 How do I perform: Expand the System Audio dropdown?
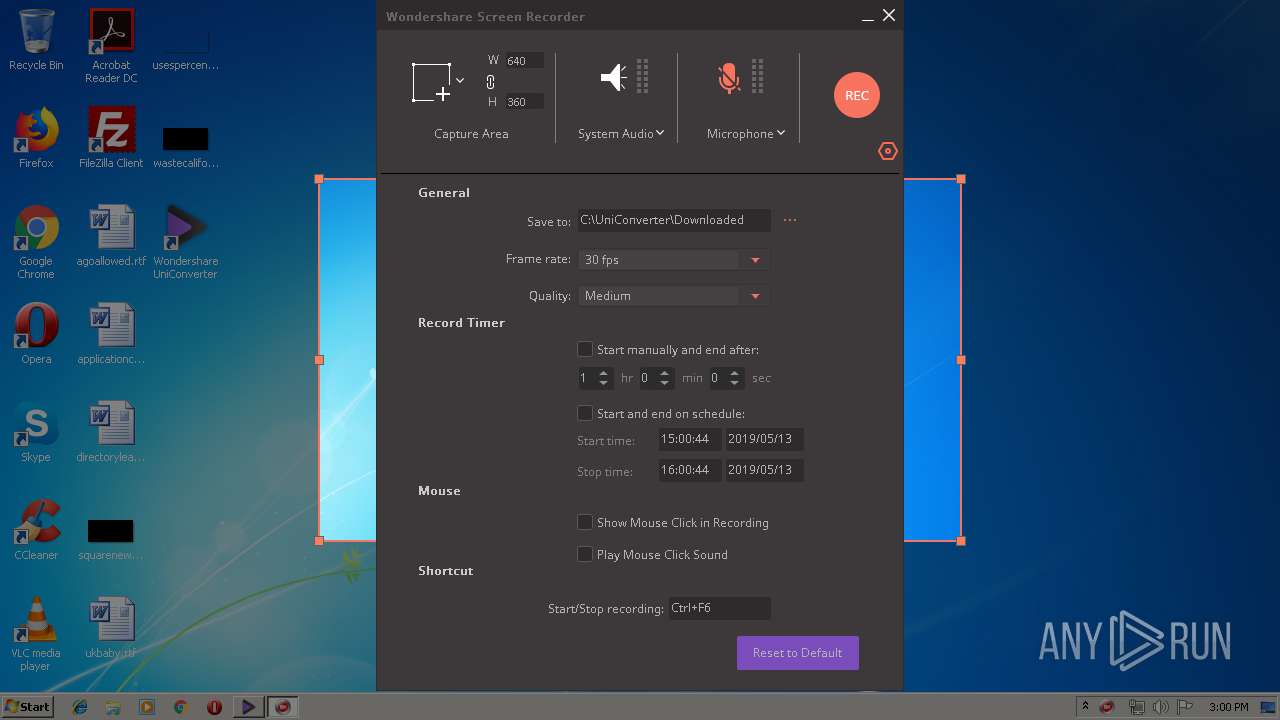pos(621,134)
